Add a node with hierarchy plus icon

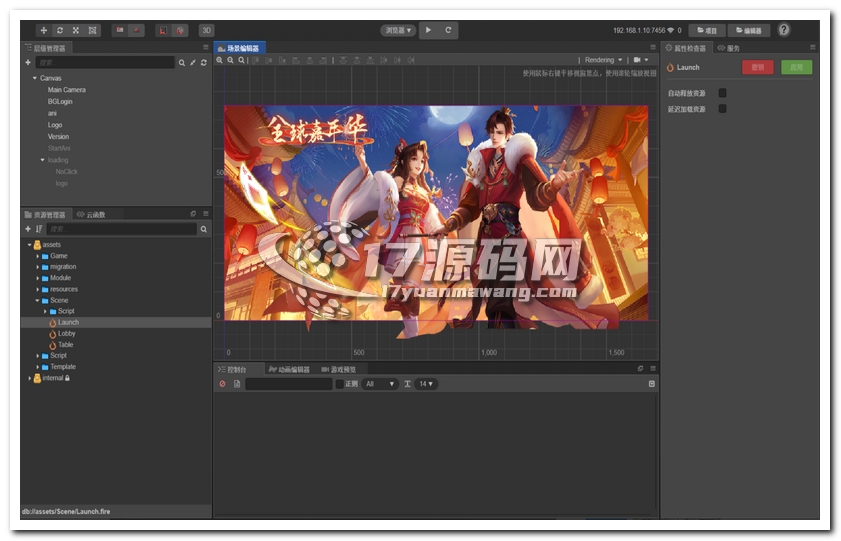click(x=28, y=63)
